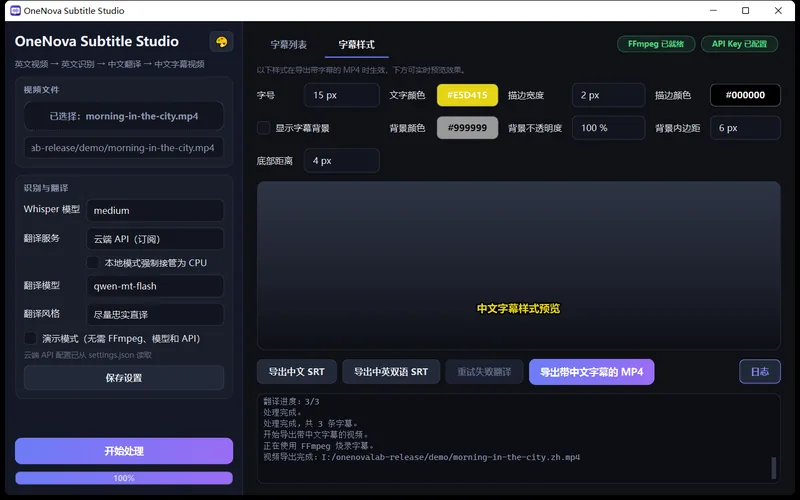Click the FFmpeg 已就绪 status badge
Screen dimensions: 800x500
(656, 44)
